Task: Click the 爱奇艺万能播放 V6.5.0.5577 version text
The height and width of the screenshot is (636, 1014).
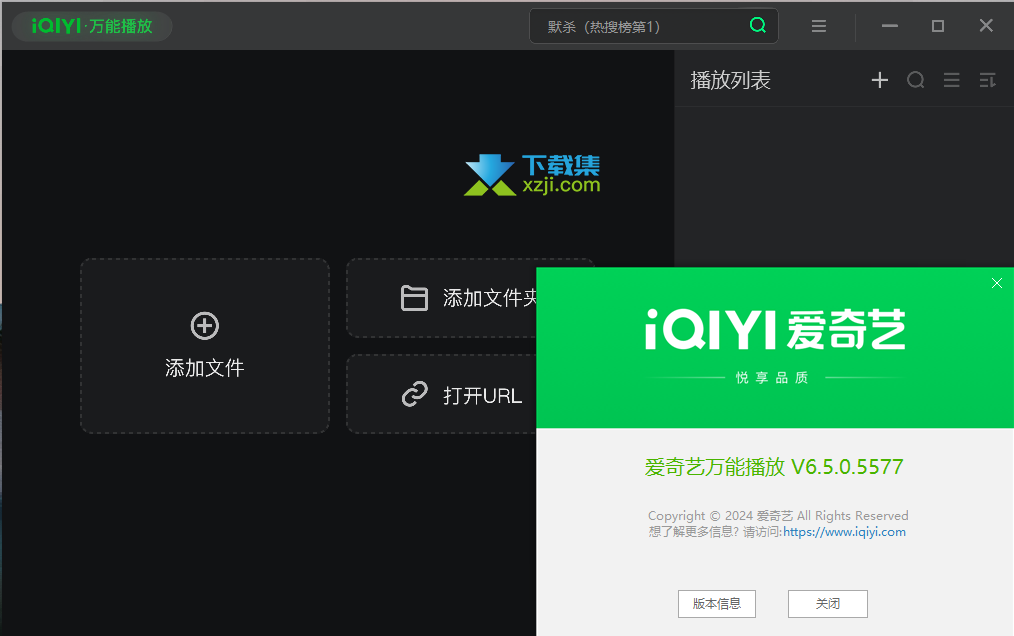Action: [774, 466]
